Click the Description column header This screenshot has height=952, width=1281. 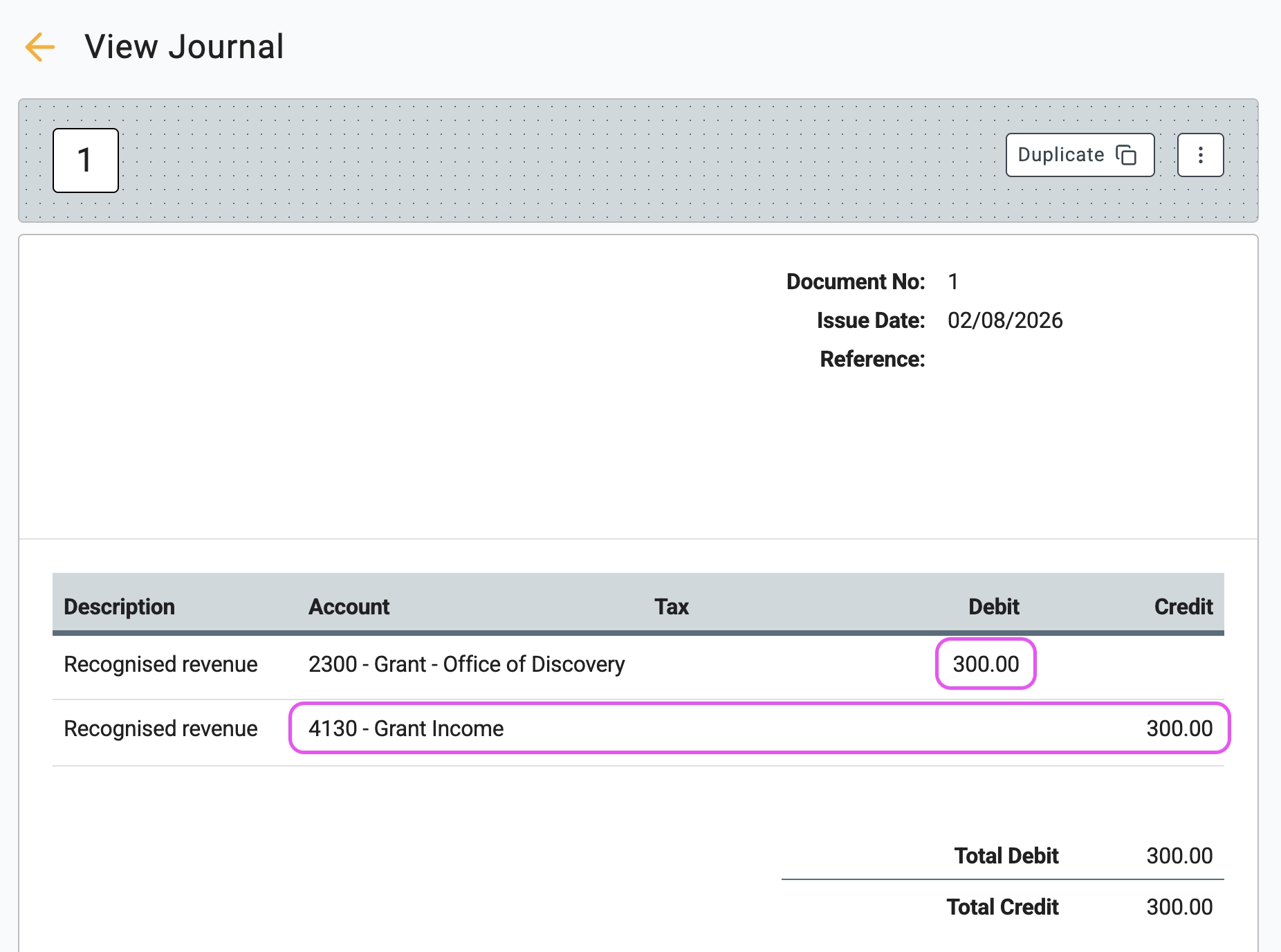pyautogui.click(x=119, y=607)
